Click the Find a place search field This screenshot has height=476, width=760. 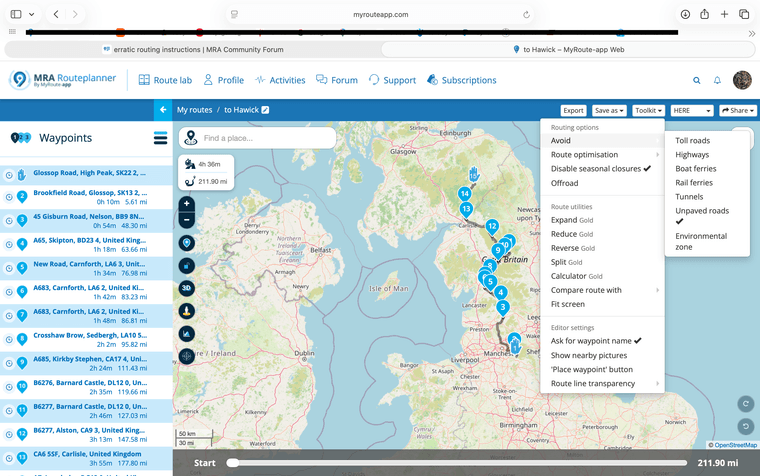pos(257,138)
